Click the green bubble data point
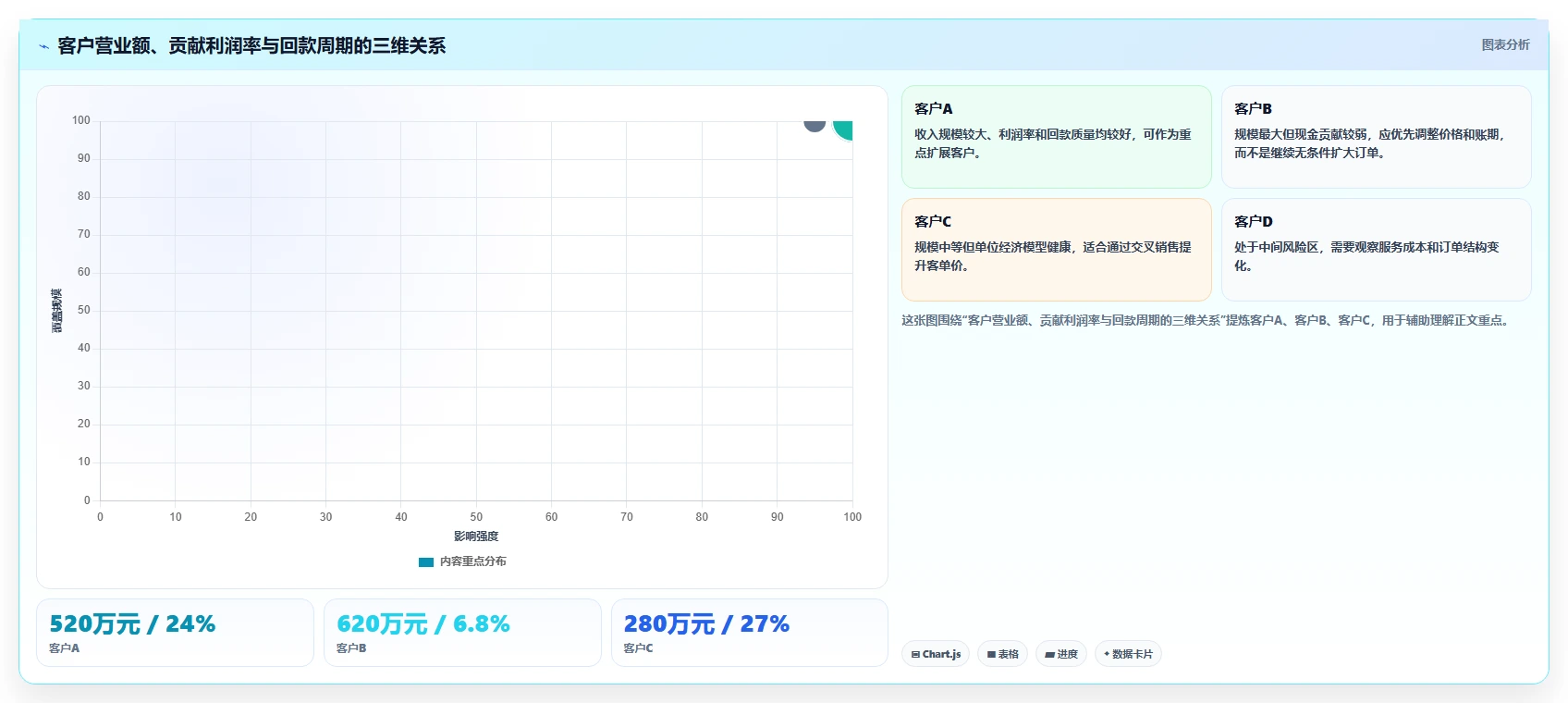 click(x=843, y=129)
